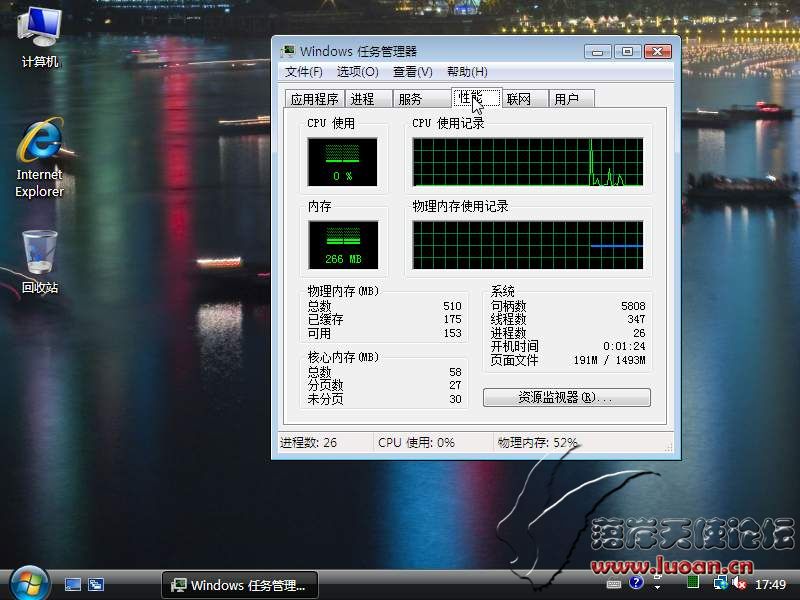Click the 物理内存 (MB) group label
This screenshot has width=800, height=600.
[x=343, y=291]
